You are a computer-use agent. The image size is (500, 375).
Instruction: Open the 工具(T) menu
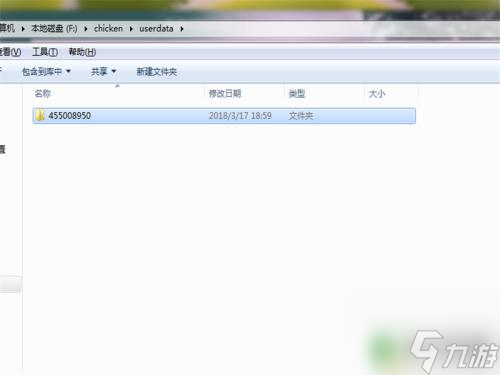[45, 52]
